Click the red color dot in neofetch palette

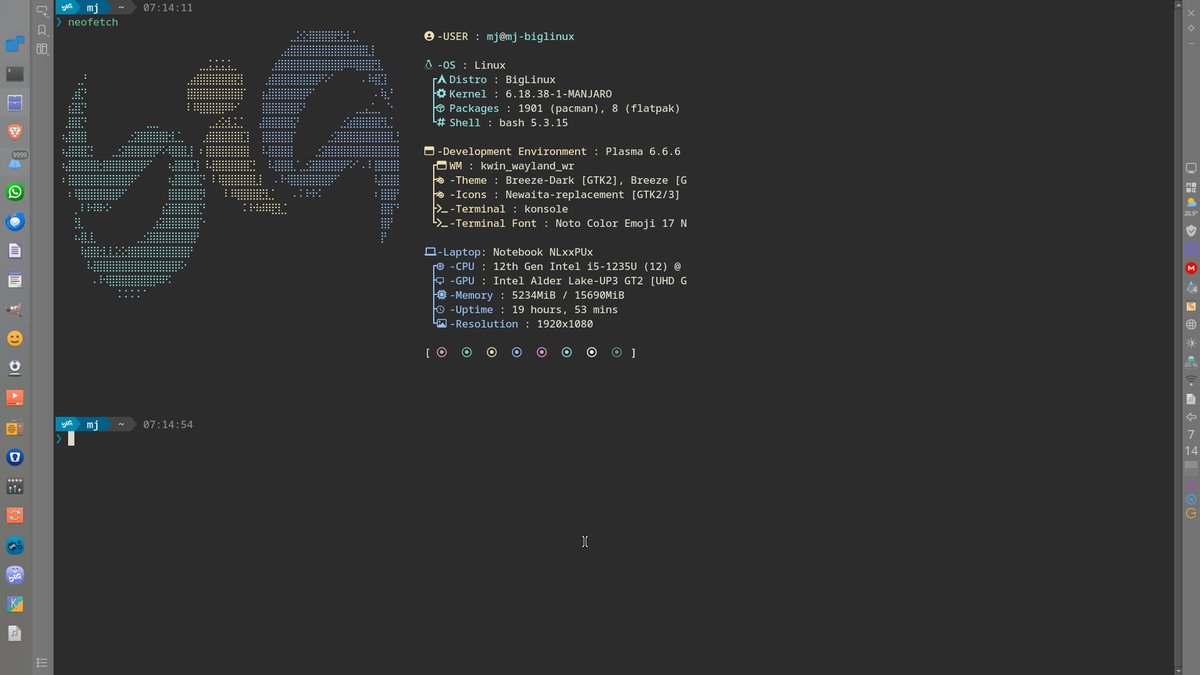tap(442, 352)
